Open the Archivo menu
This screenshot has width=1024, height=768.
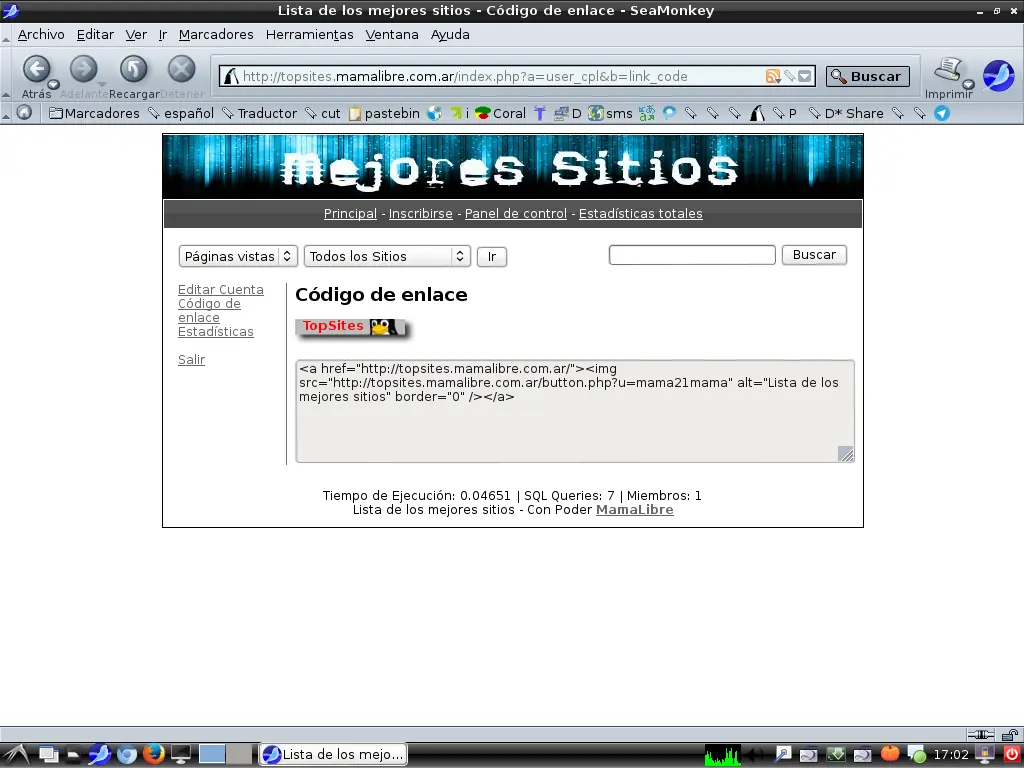[x=40, y=34]
